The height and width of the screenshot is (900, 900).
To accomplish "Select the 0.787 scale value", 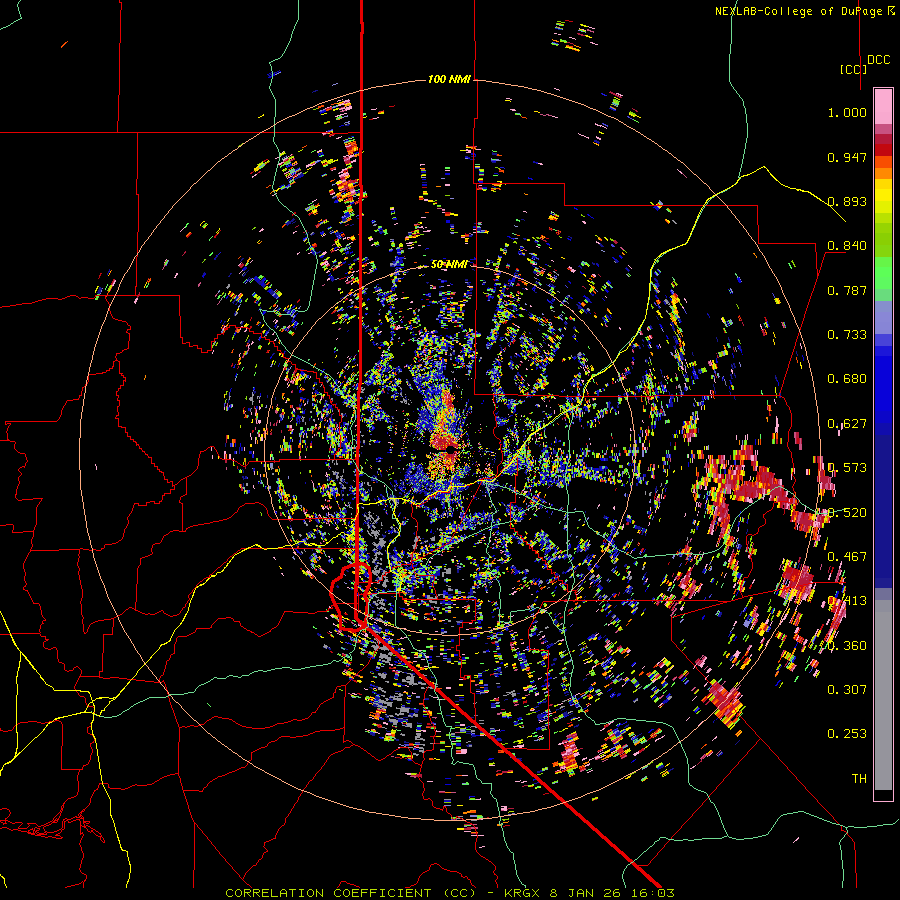I will click(847, 290).
